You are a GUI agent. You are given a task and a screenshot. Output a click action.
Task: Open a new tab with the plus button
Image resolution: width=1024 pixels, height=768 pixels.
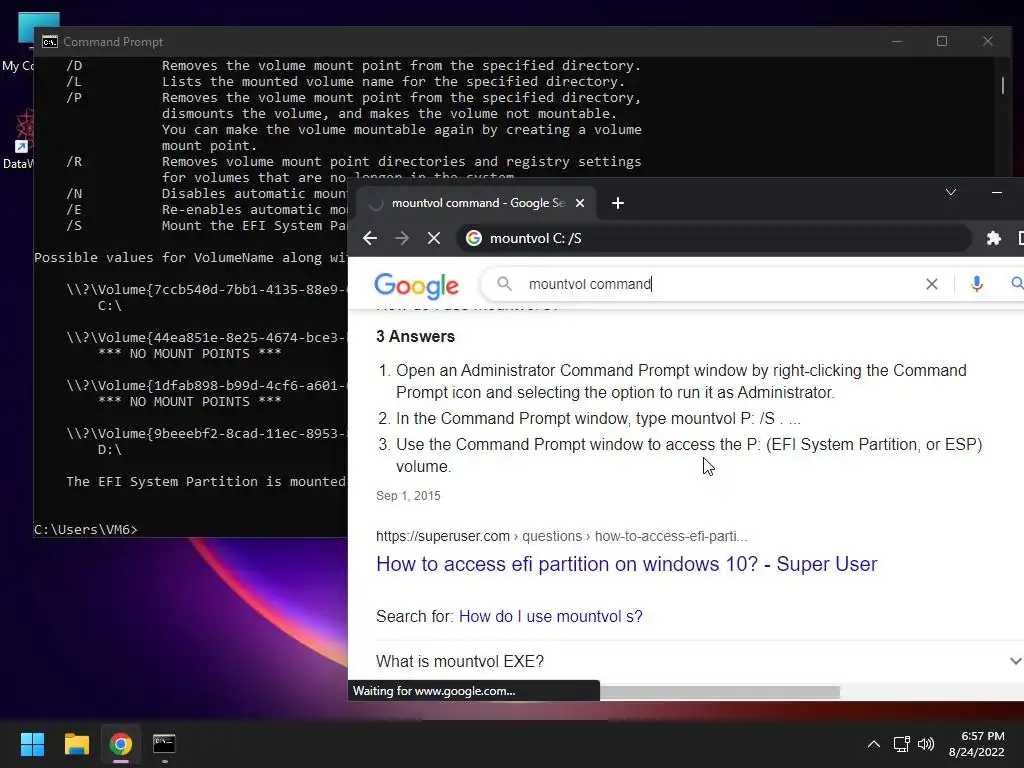tap(618, 203)
